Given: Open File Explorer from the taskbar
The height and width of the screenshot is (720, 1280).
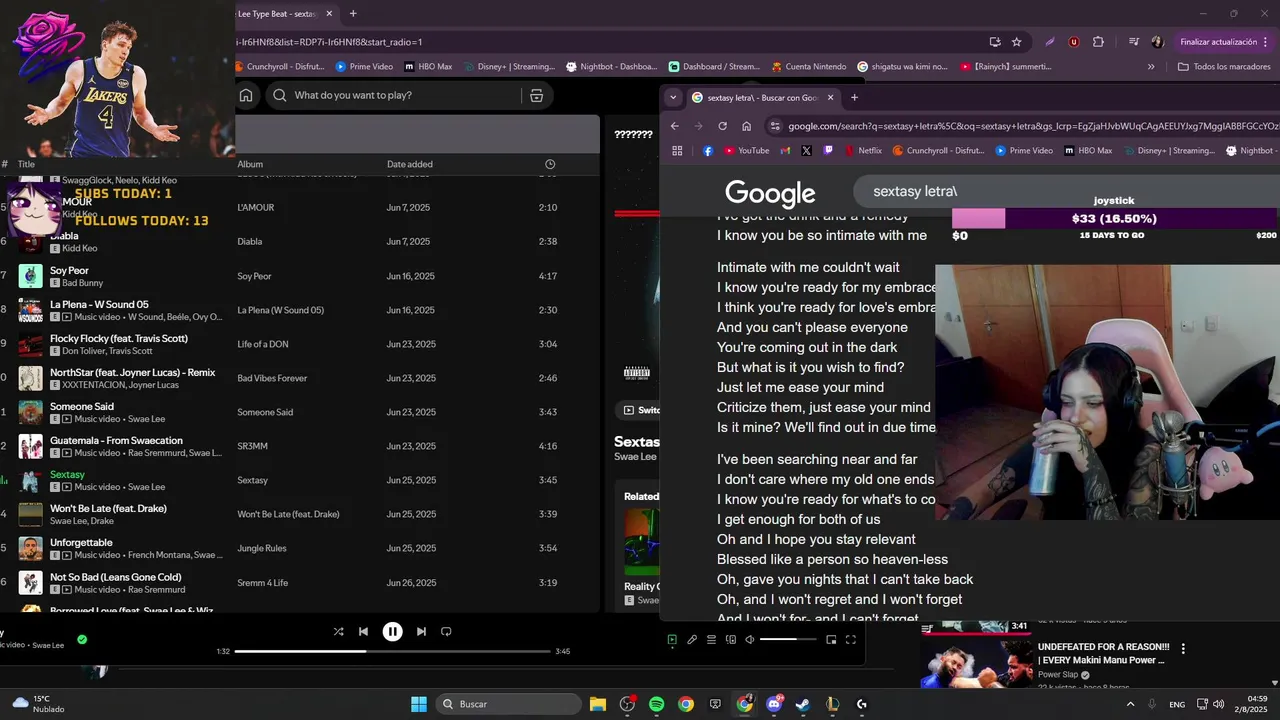Looking at the screenshot, I should pos(598,704).
